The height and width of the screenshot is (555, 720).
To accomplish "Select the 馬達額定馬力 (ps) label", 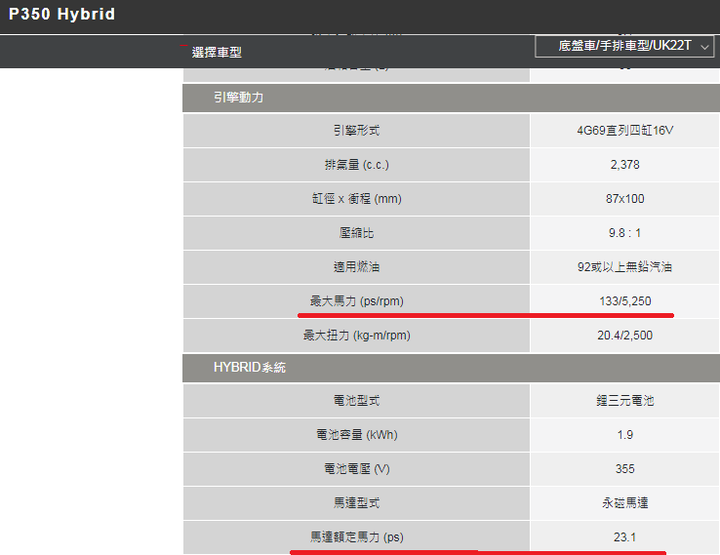I will 356,537.
